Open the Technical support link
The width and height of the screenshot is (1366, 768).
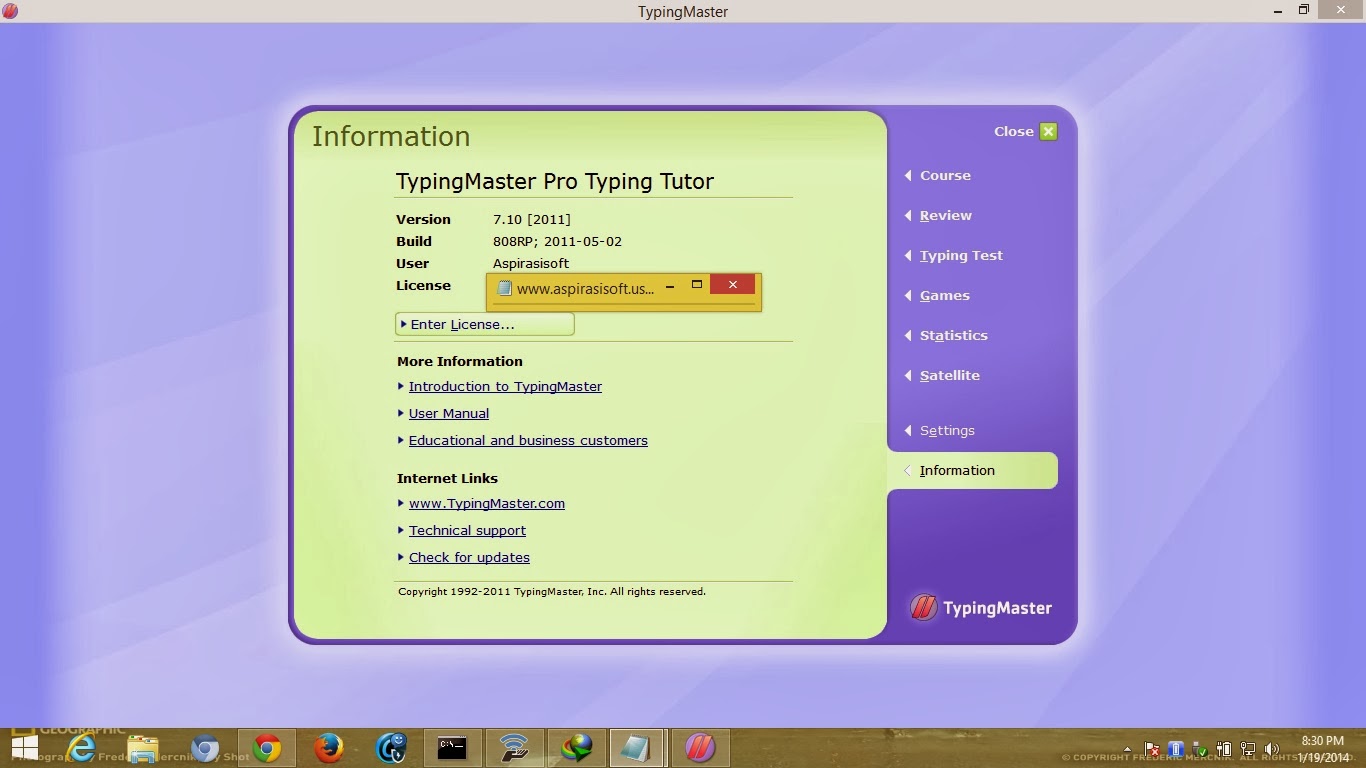coord(467,530)
